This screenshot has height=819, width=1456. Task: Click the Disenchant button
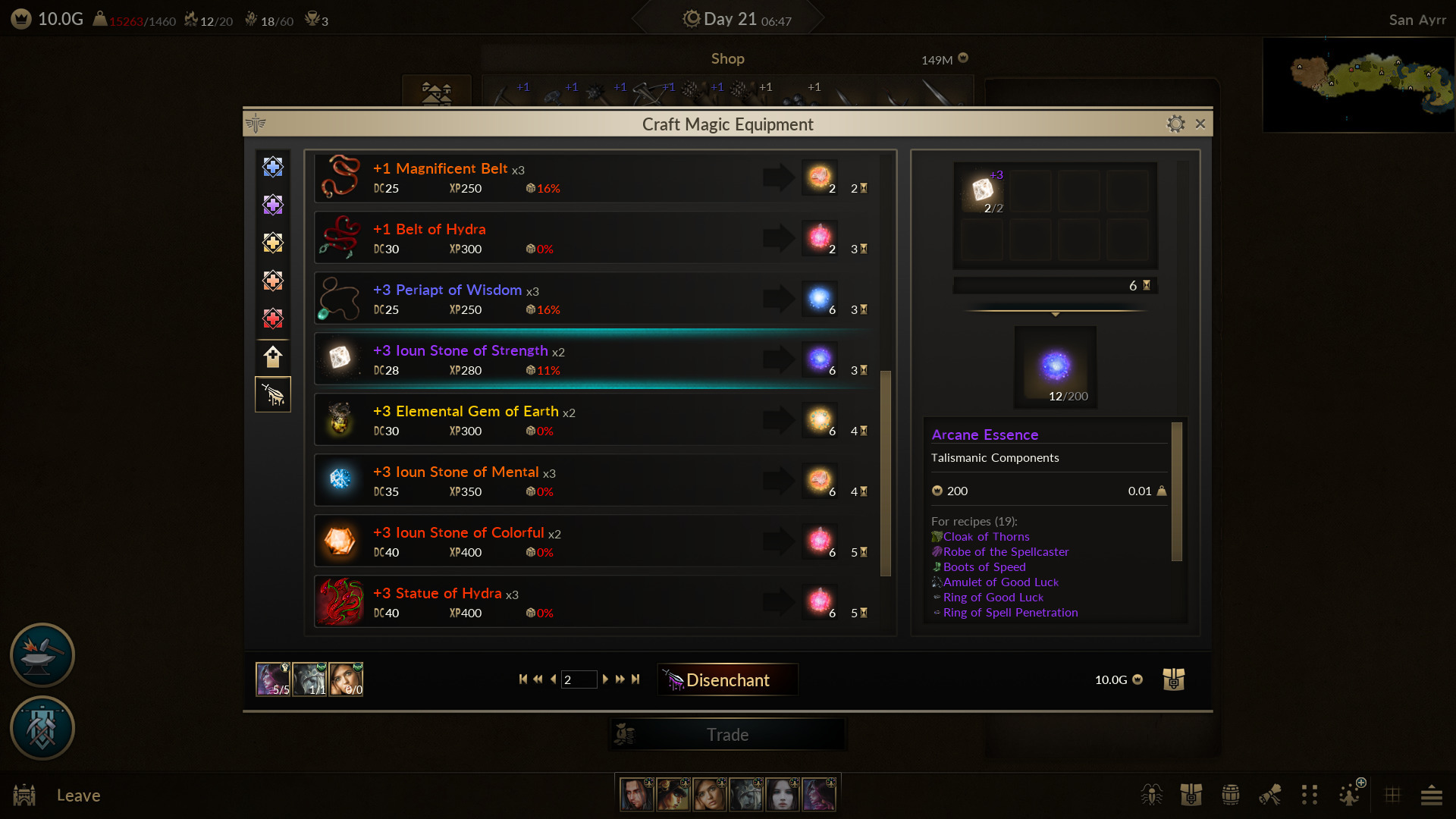click(x=727, y=679)
